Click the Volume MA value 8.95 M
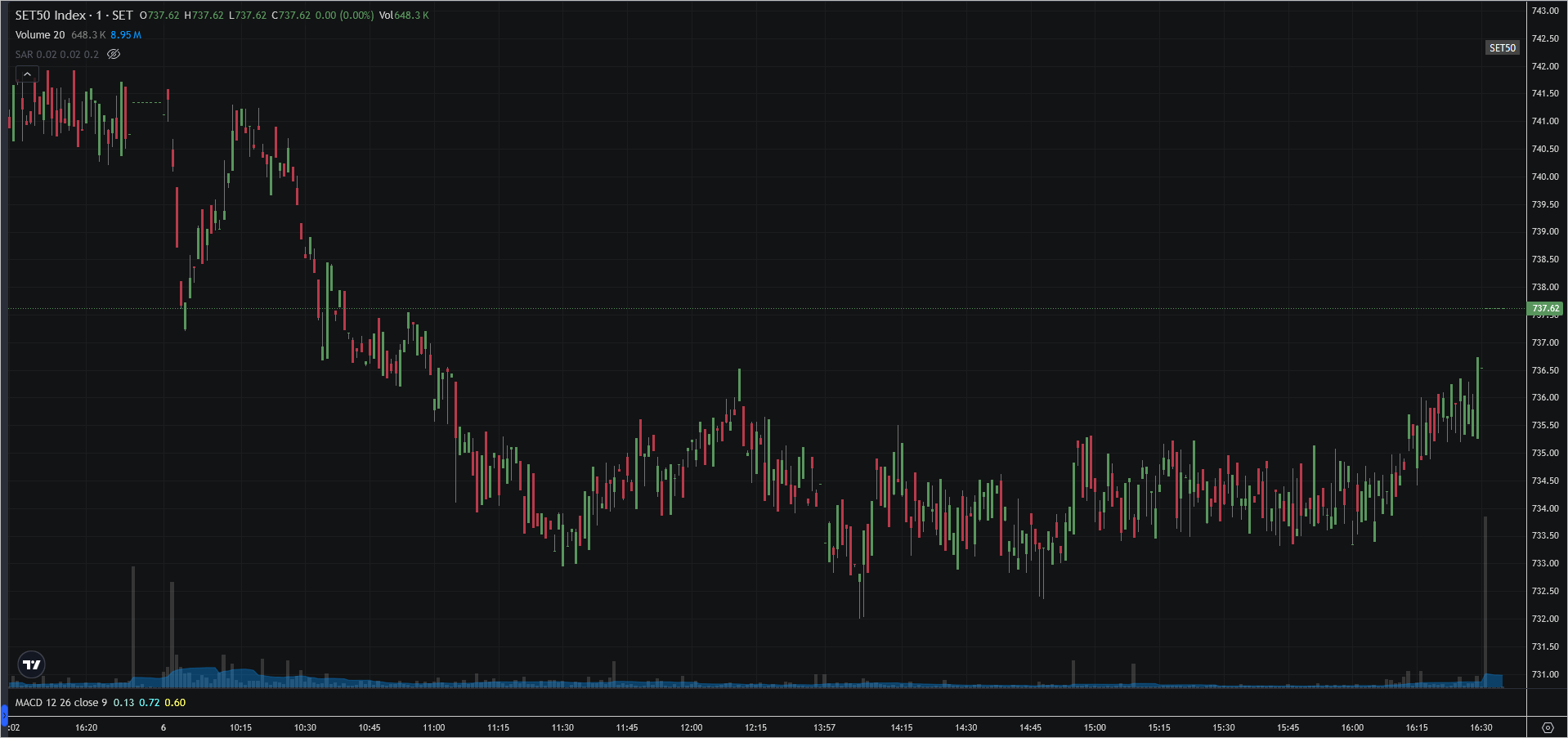This screenshot has width=1568, height=738. [126, 35]
